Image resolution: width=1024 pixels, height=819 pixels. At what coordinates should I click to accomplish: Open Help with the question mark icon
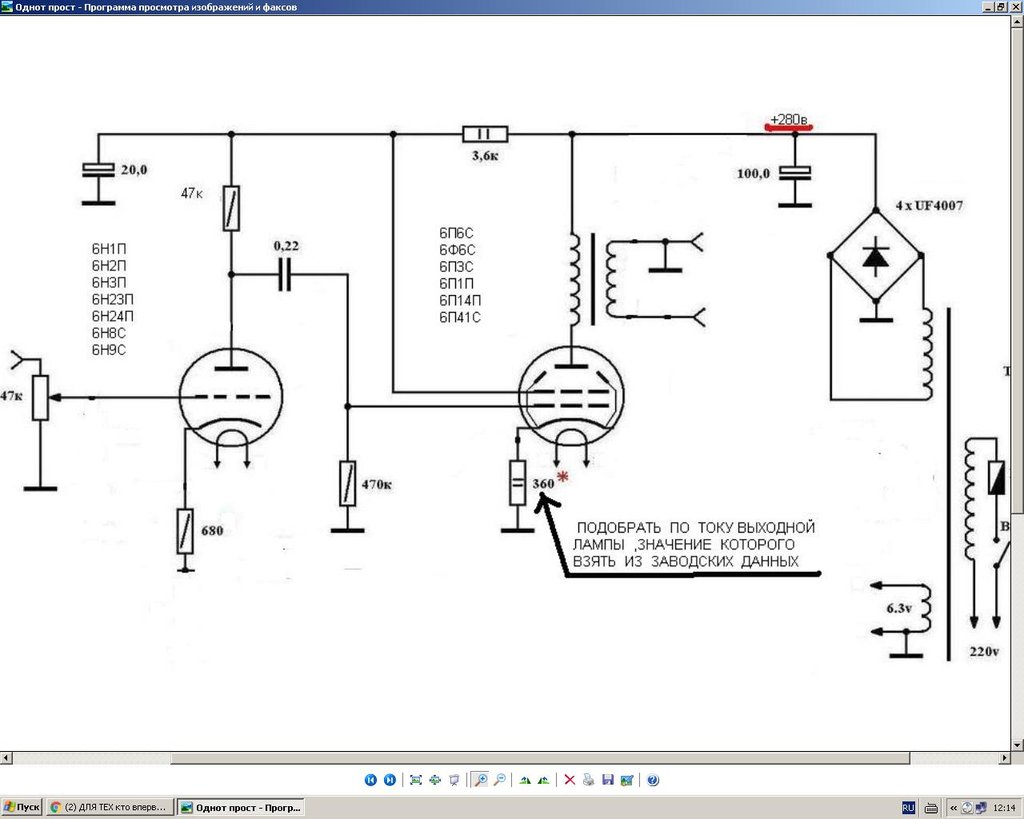point(652,780)
